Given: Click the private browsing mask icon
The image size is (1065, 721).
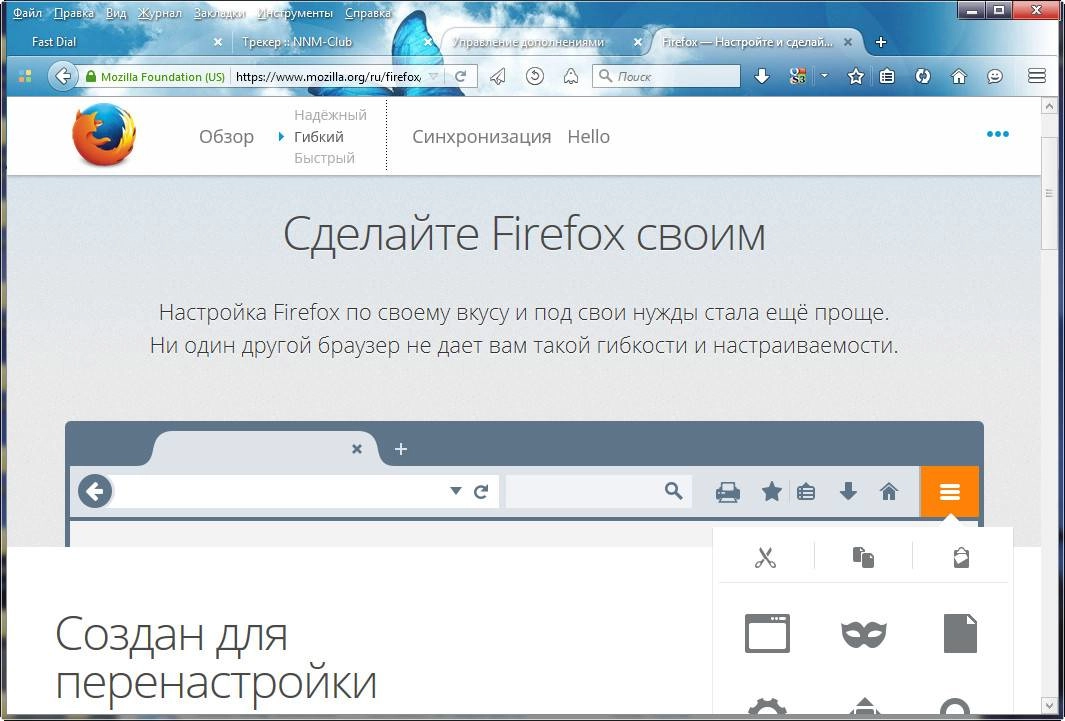Looking at the screenshot, I should (863, 634).
